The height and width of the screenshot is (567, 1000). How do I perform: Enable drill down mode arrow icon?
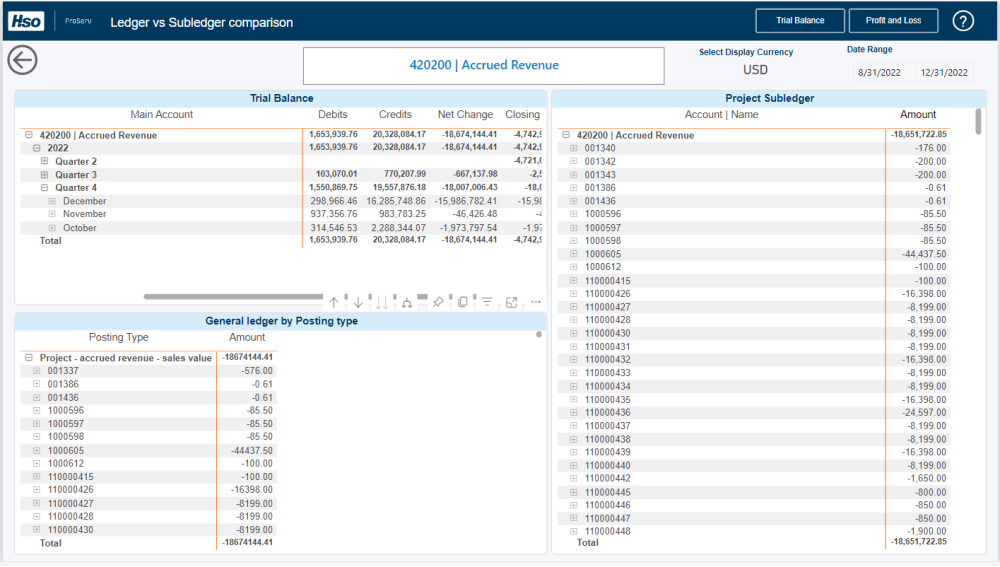tap(358, 302)
